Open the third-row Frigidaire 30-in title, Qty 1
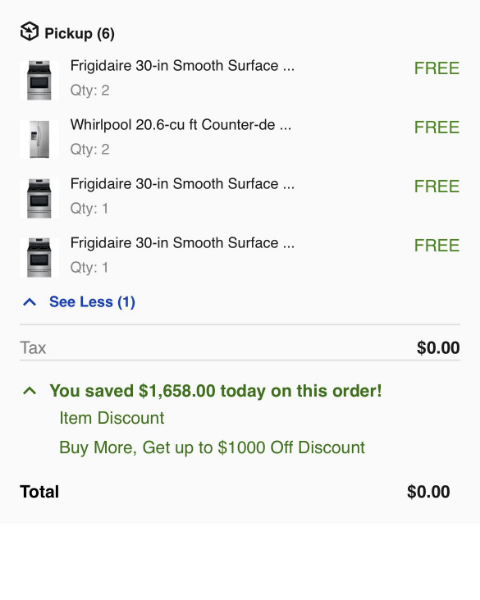 coord(182,184)
